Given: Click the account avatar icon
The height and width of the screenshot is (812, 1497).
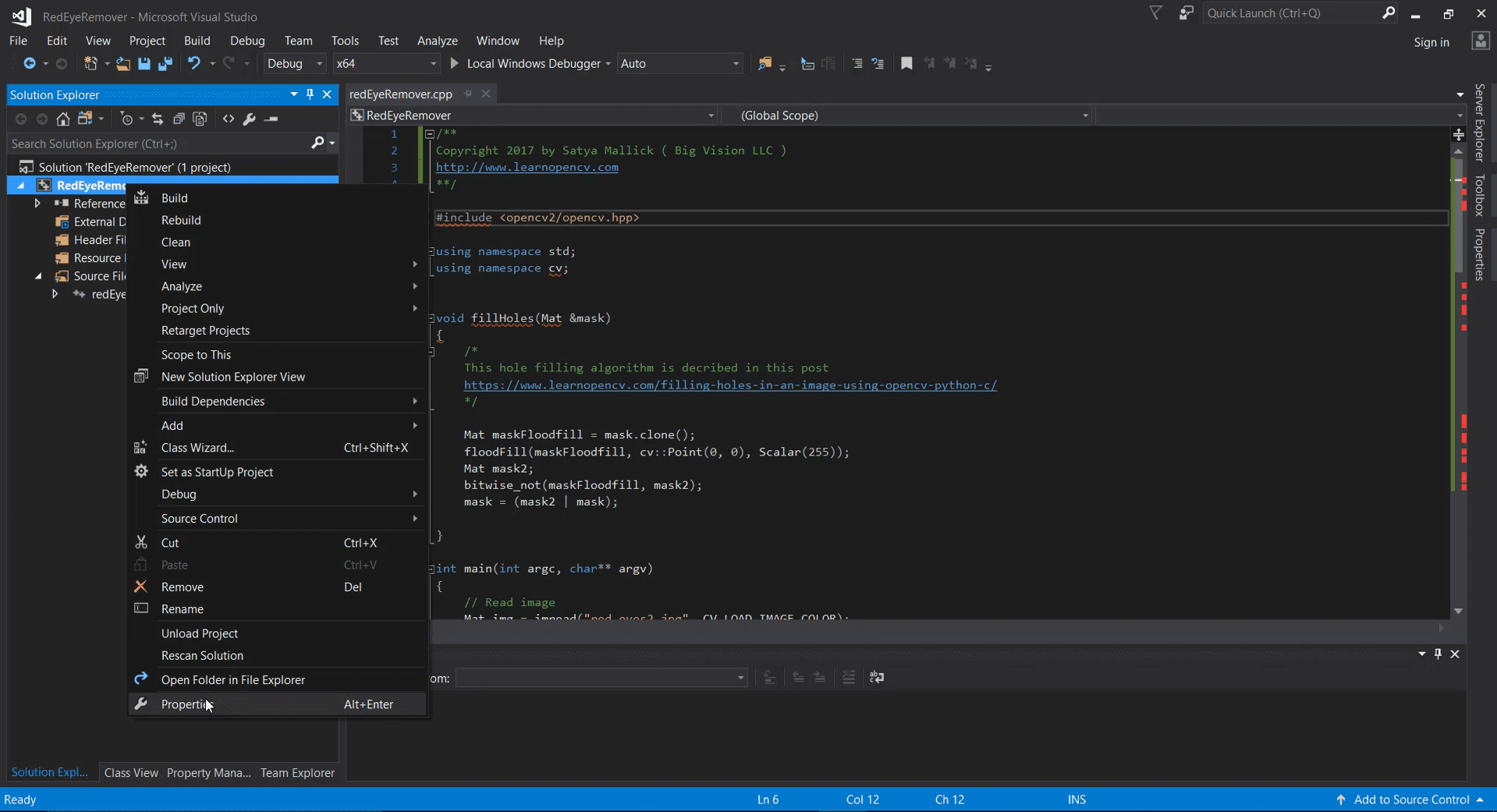Looking at the screenshot, I should point(1481,41).
